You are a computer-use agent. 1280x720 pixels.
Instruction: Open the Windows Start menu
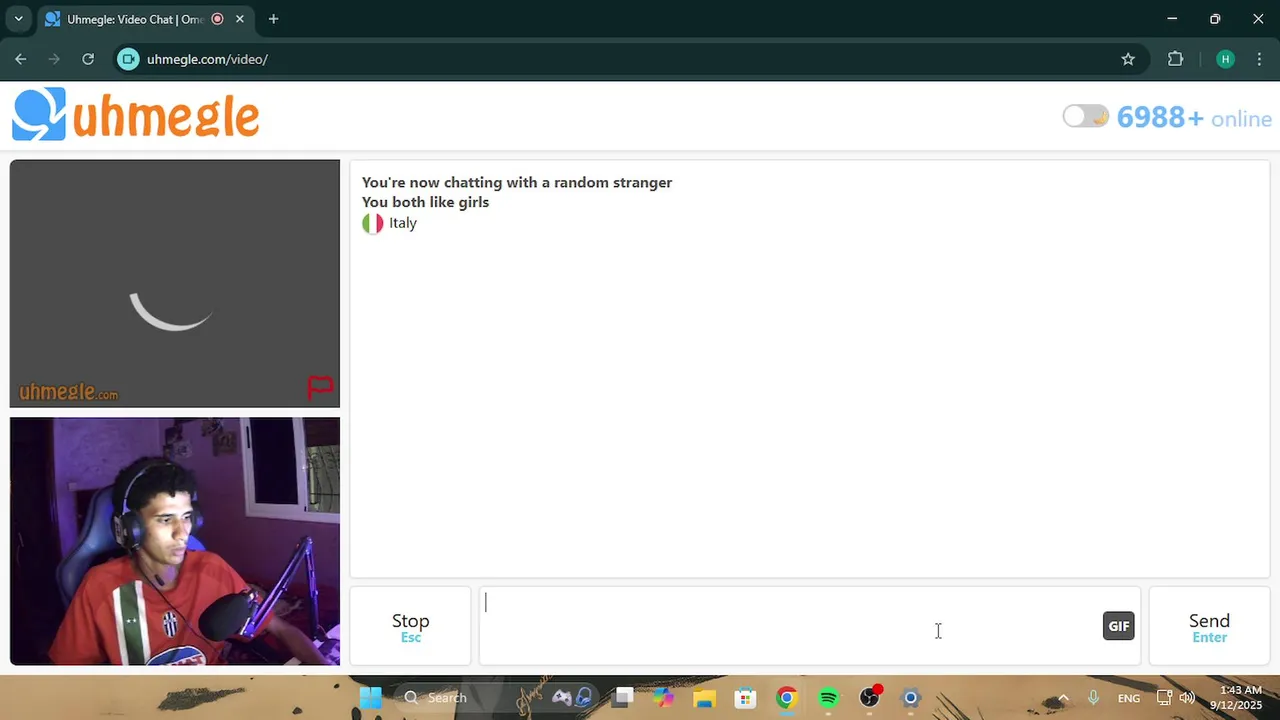(370, 698)
